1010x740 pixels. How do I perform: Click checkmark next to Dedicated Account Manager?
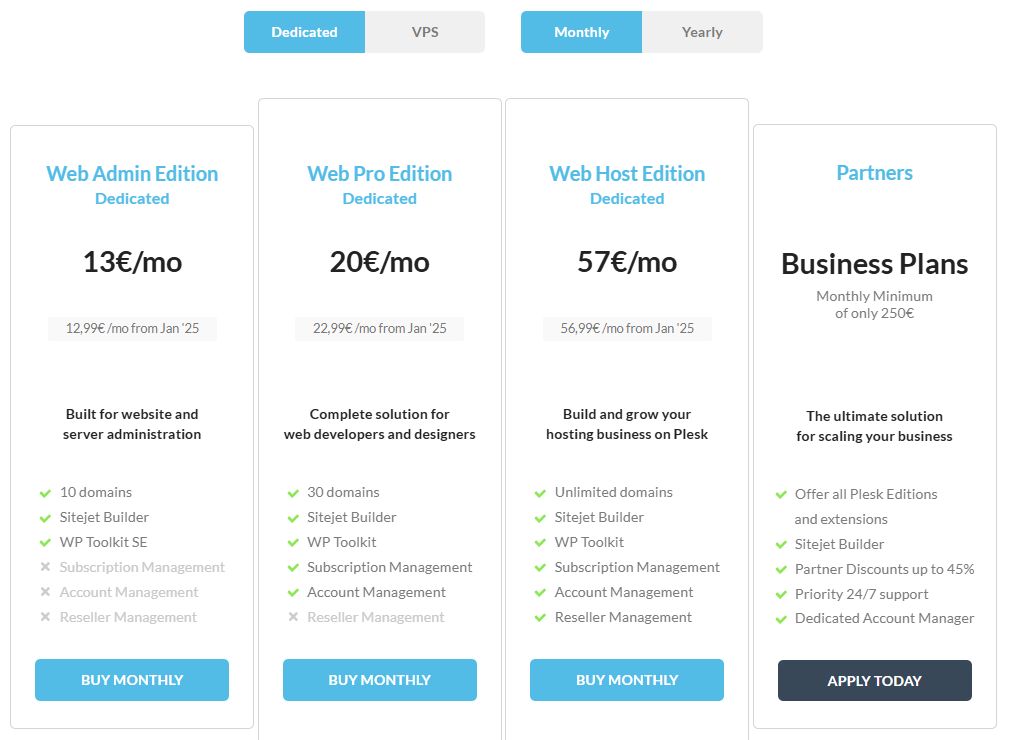coord(781,619)
